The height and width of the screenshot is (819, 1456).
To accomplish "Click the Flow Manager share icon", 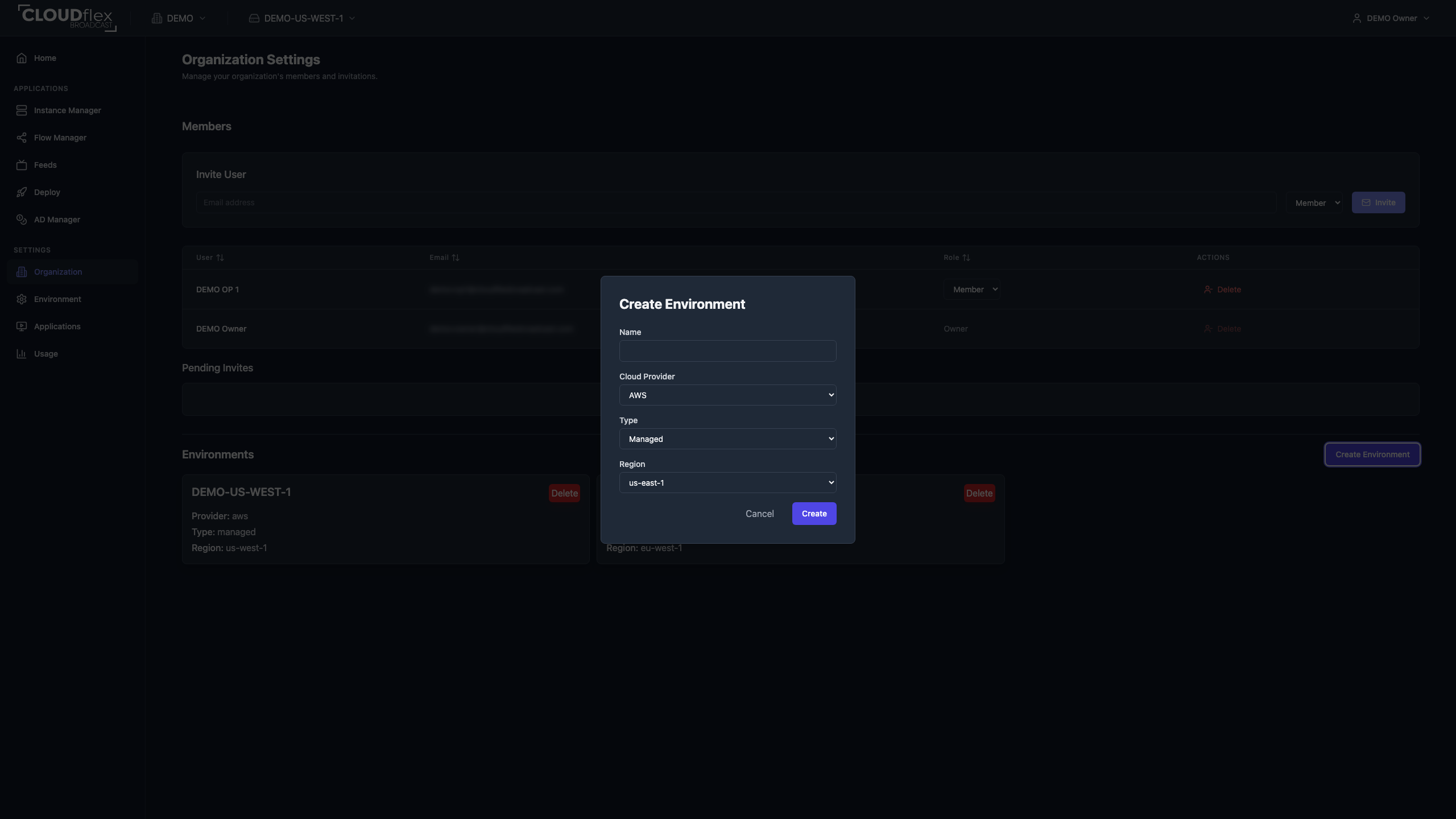I will (x=22, y=138).
